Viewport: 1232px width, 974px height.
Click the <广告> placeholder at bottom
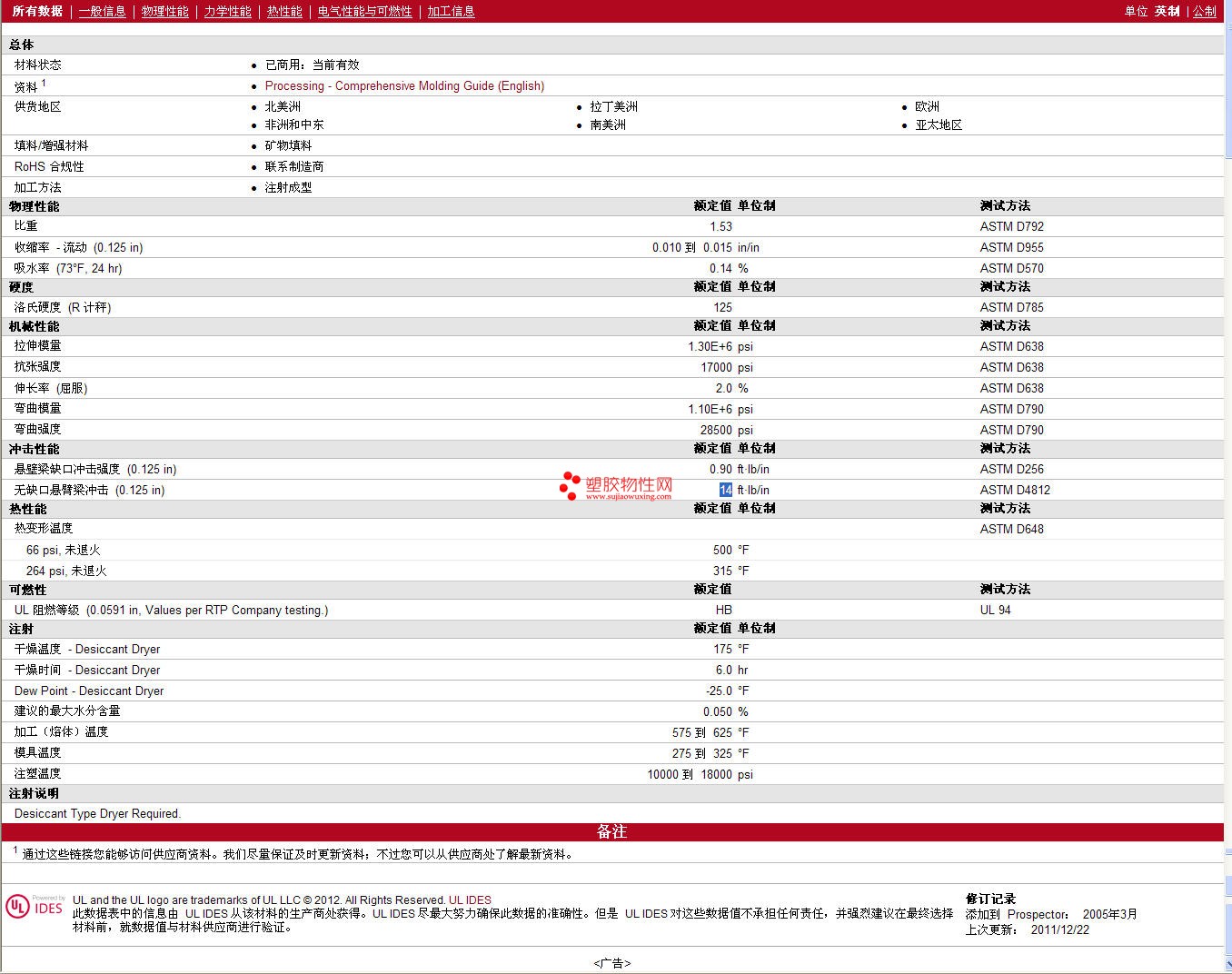pyautogui.click(x=611, y=963)
